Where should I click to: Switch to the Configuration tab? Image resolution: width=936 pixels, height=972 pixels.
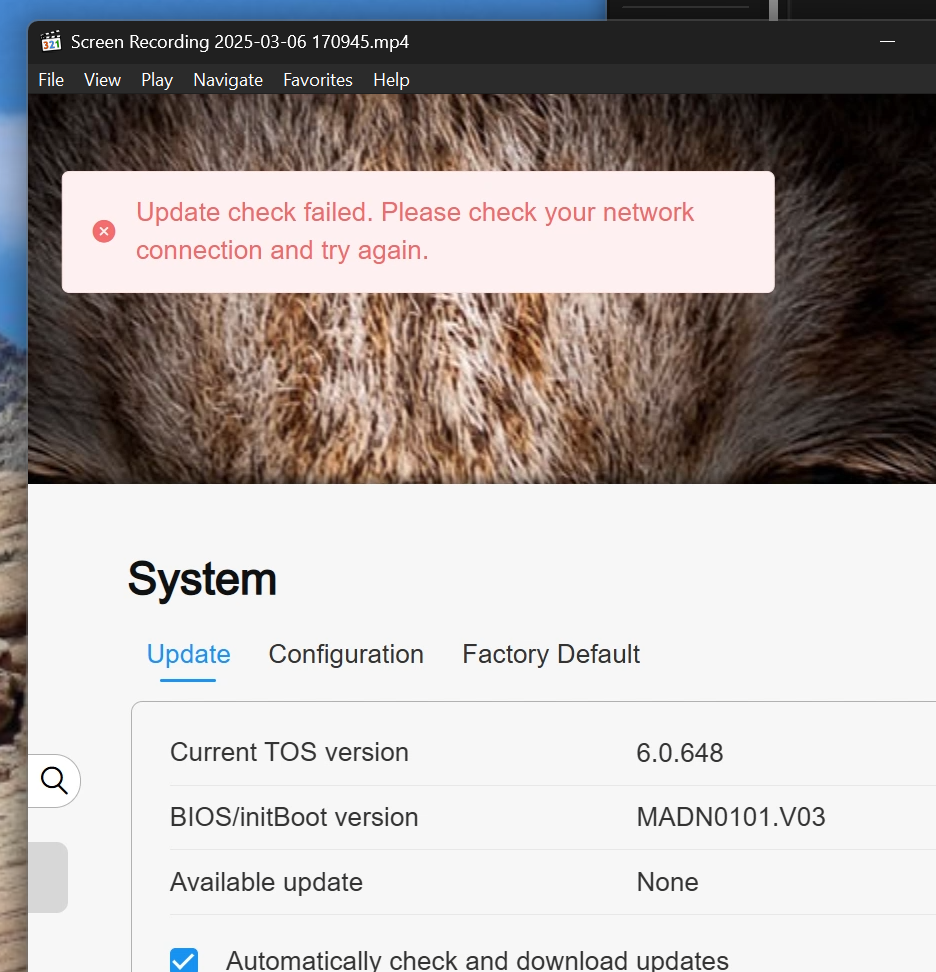[x=346, y=655]
